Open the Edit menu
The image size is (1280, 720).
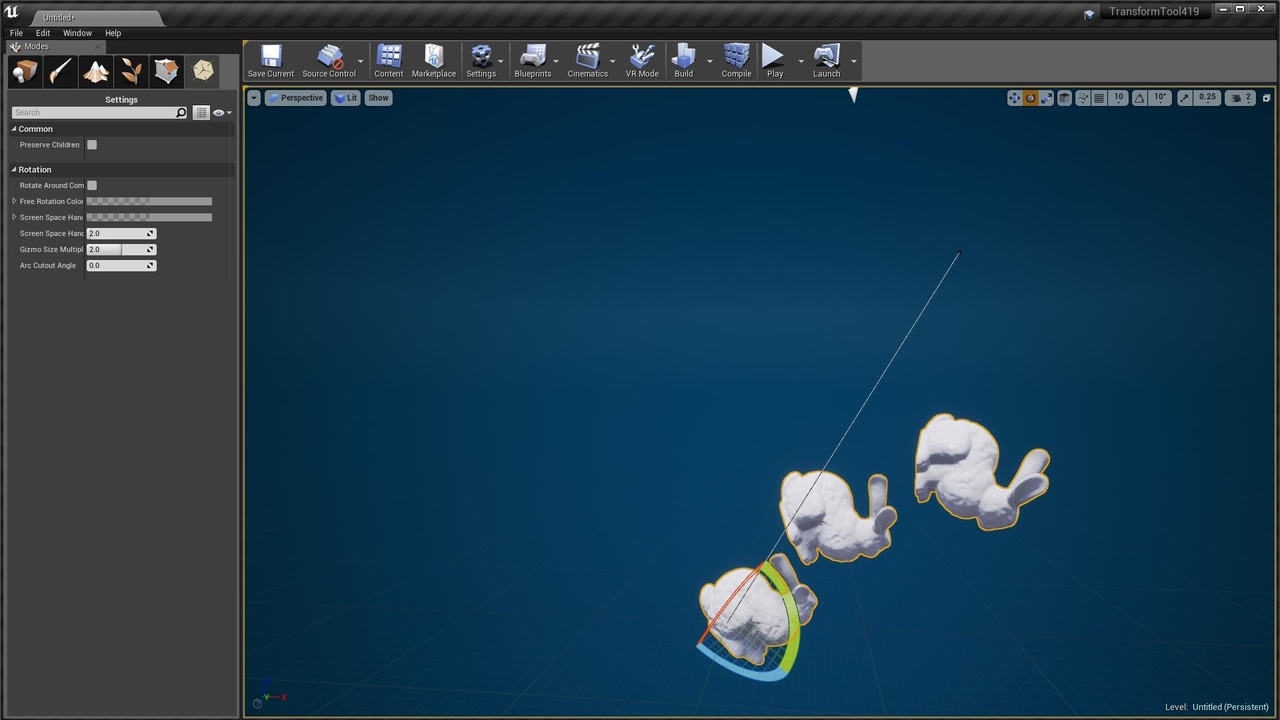pos(43,33)
